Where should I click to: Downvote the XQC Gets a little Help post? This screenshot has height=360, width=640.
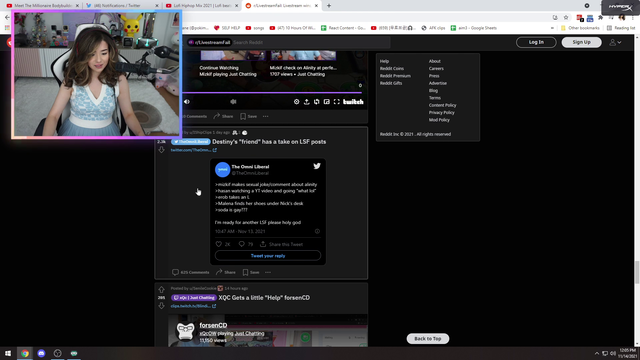coord(162,306)
